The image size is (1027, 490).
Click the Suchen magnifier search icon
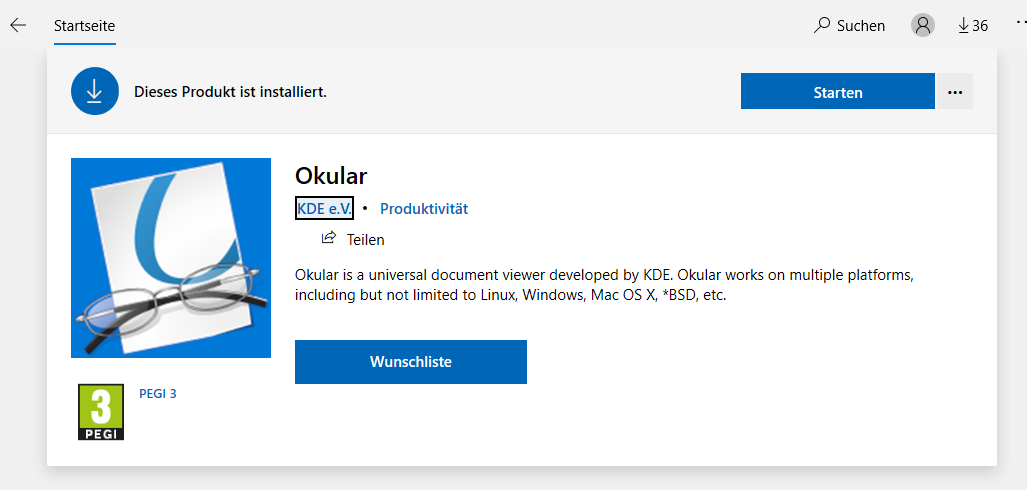822,25
